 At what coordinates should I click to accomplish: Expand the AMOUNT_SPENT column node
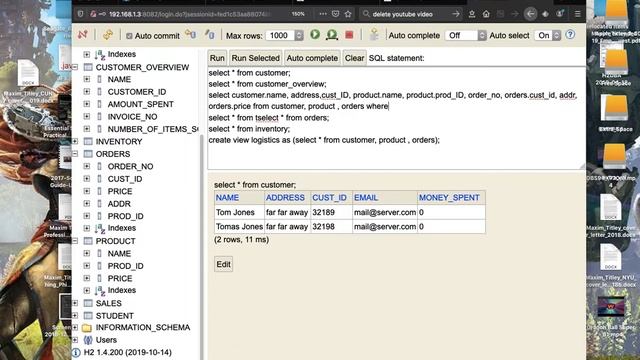click(x=87, y=104)
